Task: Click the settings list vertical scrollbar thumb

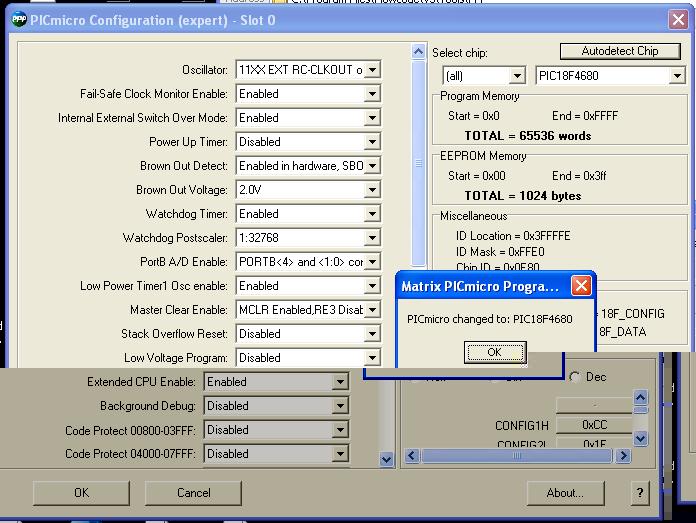Action: pyautogui.click(x=418, y=163)
